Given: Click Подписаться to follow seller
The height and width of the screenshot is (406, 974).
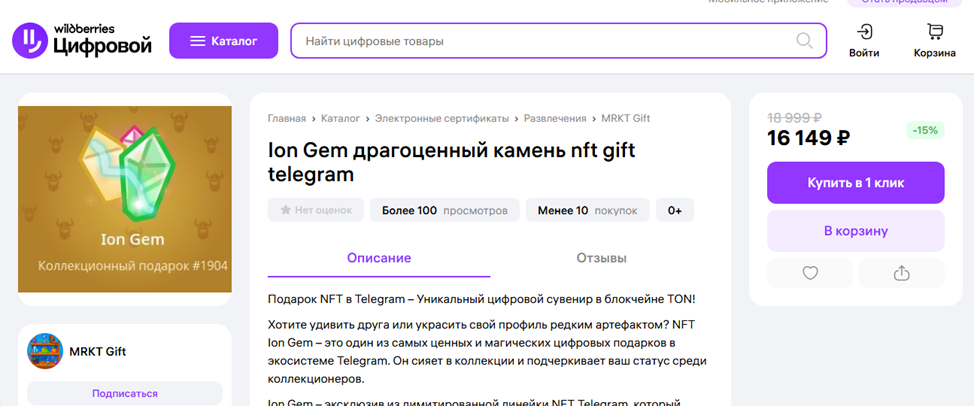Looking at the screenshot, I should click(125, 394).
